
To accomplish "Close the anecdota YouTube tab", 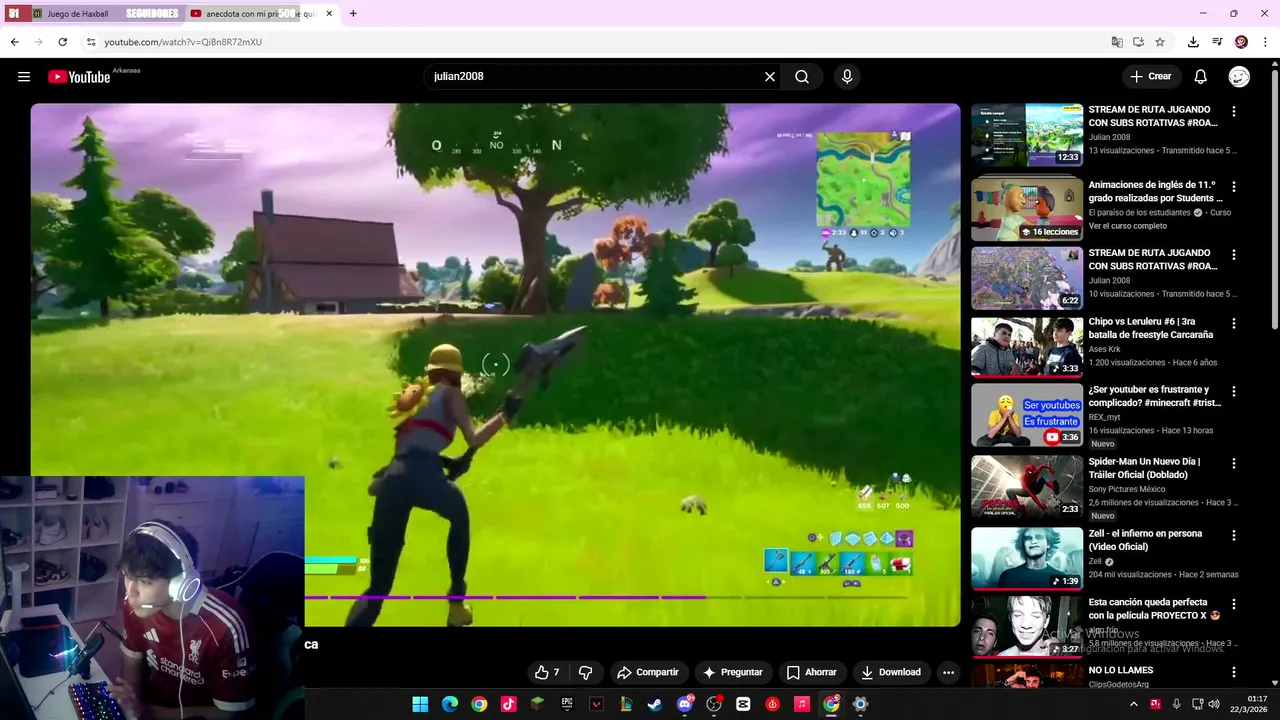I will click(x=329, y=14).
